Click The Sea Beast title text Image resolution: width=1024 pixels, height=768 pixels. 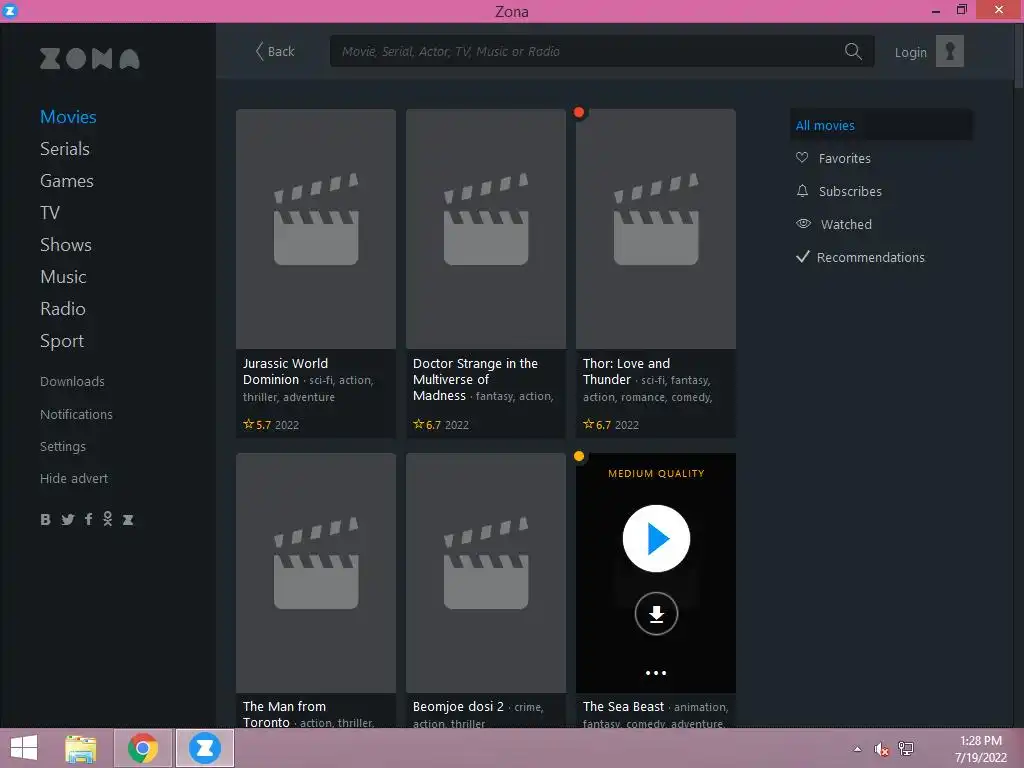point(623,707)
